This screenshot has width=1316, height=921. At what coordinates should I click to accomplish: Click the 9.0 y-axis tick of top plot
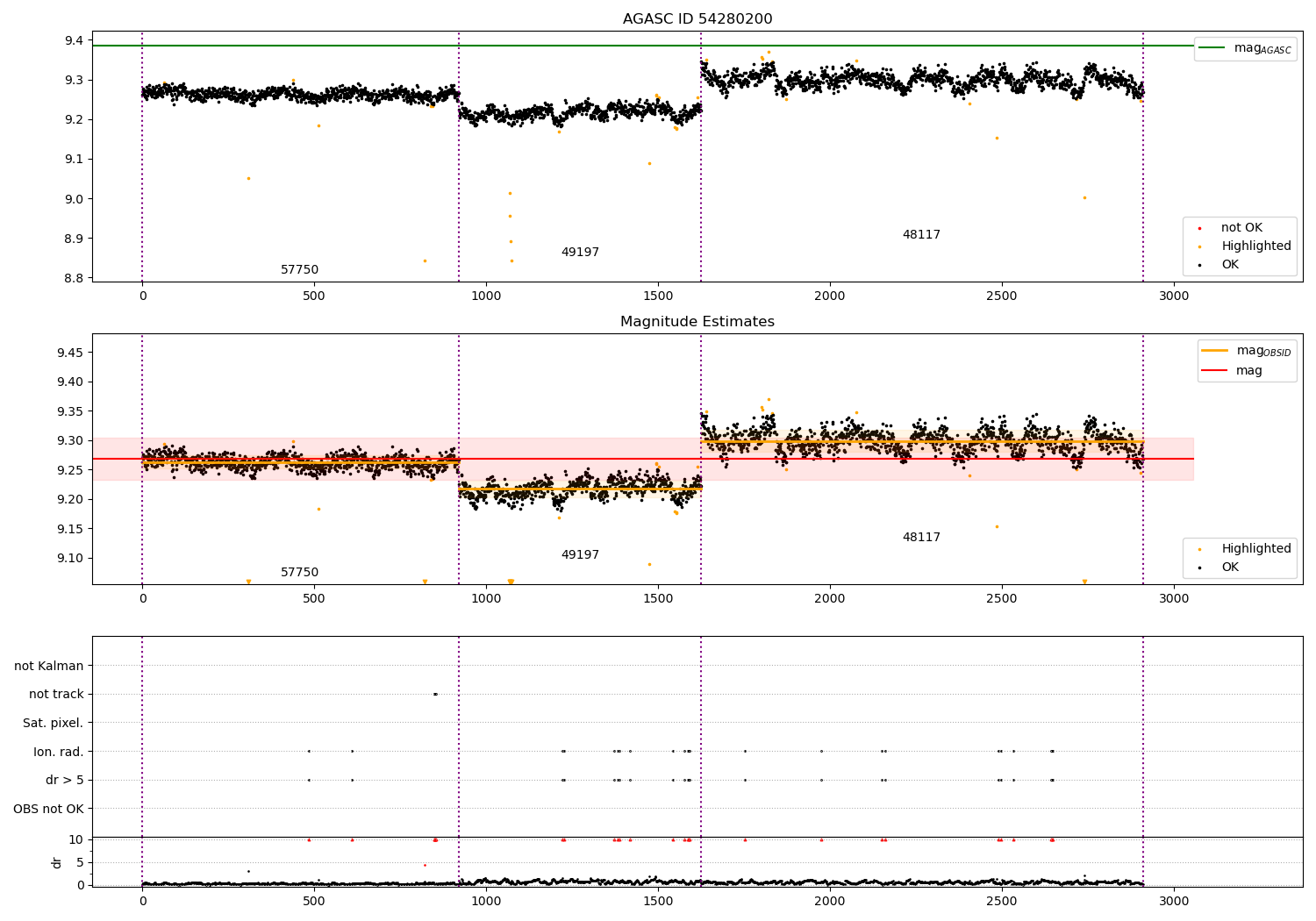(x=74, y=199)
